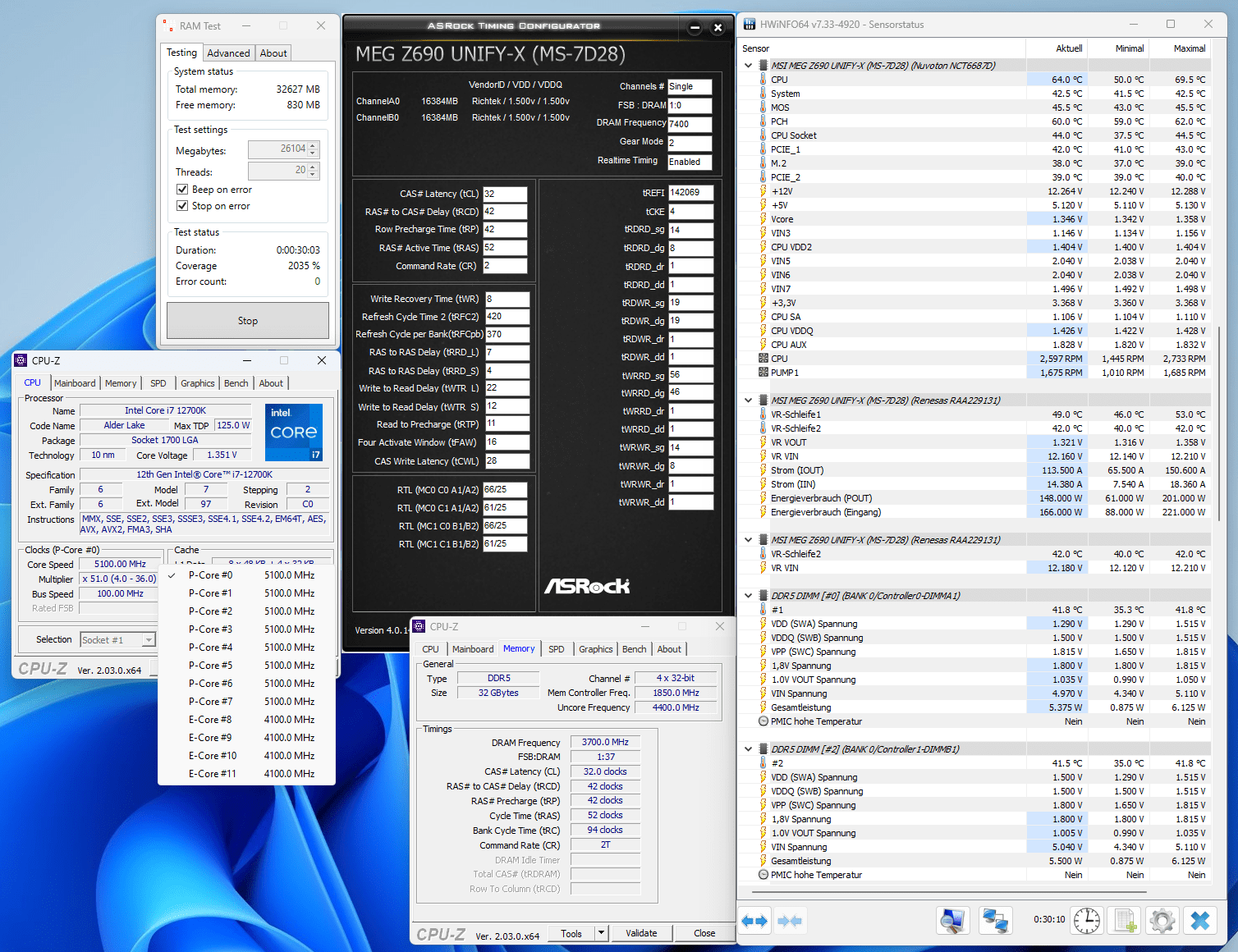Click CPU-Z CPU window title icon
The width and height of the screenshot is (1238, 952).
click(x=21, y=360)
